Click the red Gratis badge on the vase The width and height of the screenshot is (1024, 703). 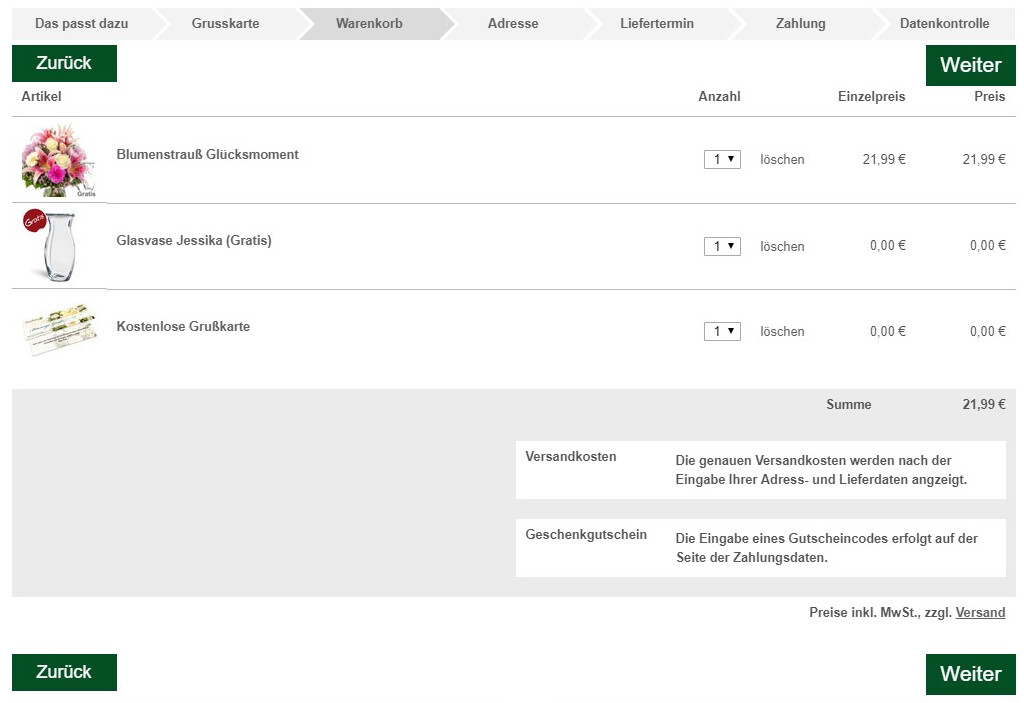pyautogui.click(x=34, y=221)
